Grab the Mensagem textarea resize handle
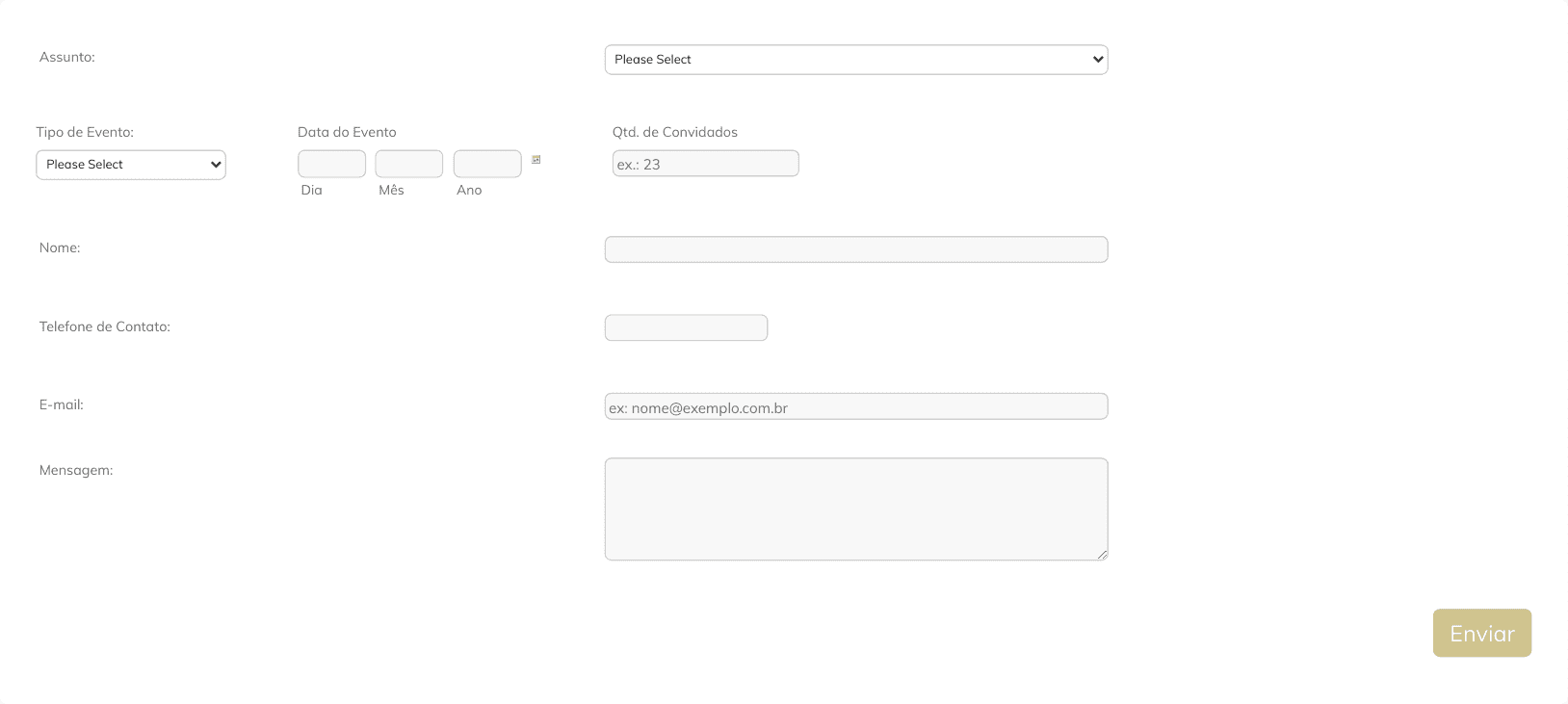The width and height of the screenshot is (1568, 704). [1102, 554]
